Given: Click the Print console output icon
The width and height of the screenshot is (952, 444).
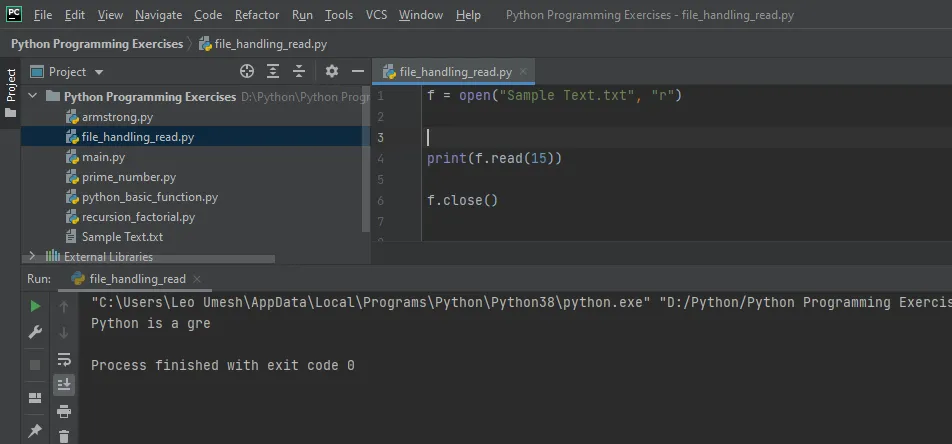Looking at the screenshot, I should (x=64, y=411).
